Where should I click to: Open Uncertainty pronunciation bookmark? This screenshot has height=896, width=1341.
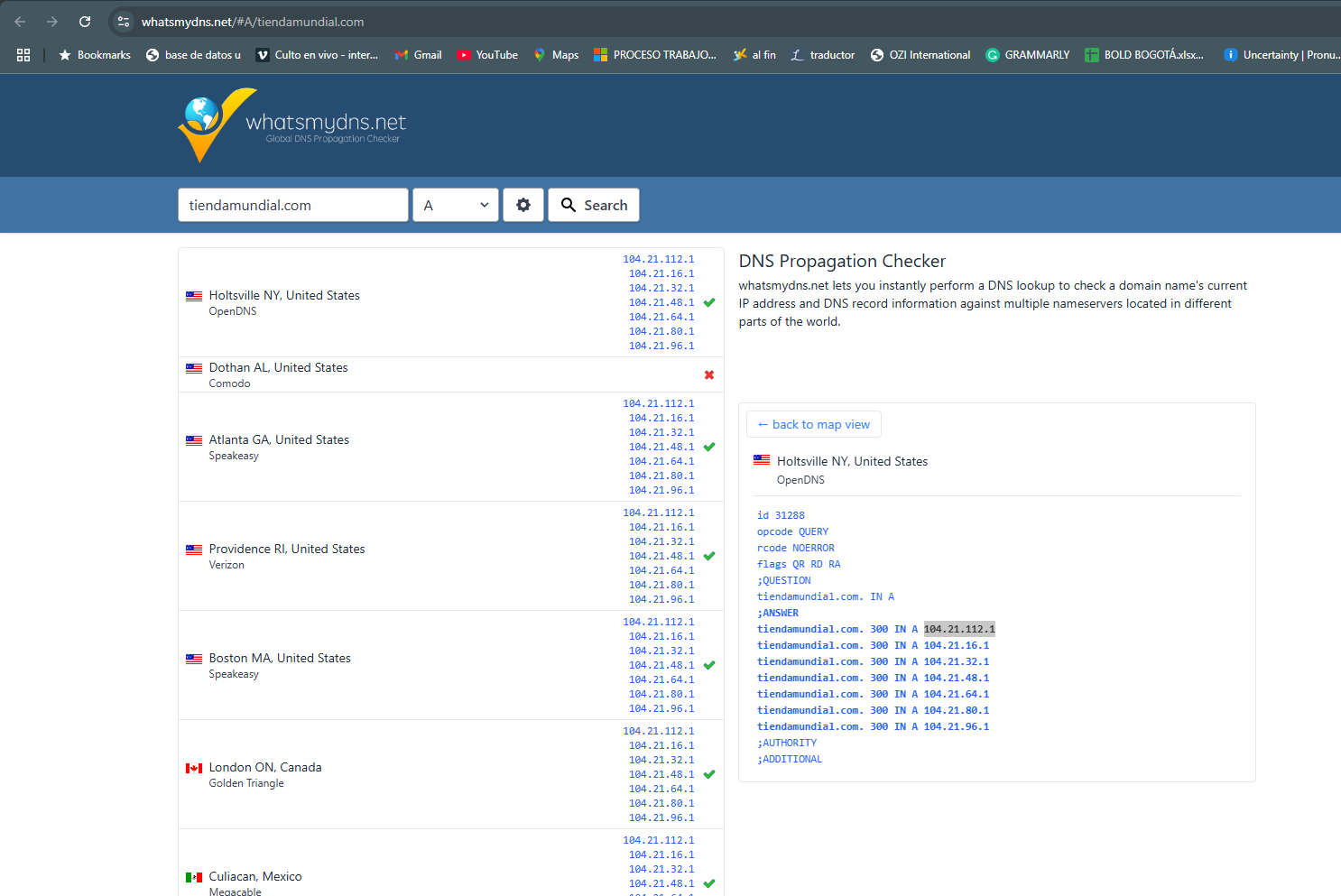coord(1281,55)
